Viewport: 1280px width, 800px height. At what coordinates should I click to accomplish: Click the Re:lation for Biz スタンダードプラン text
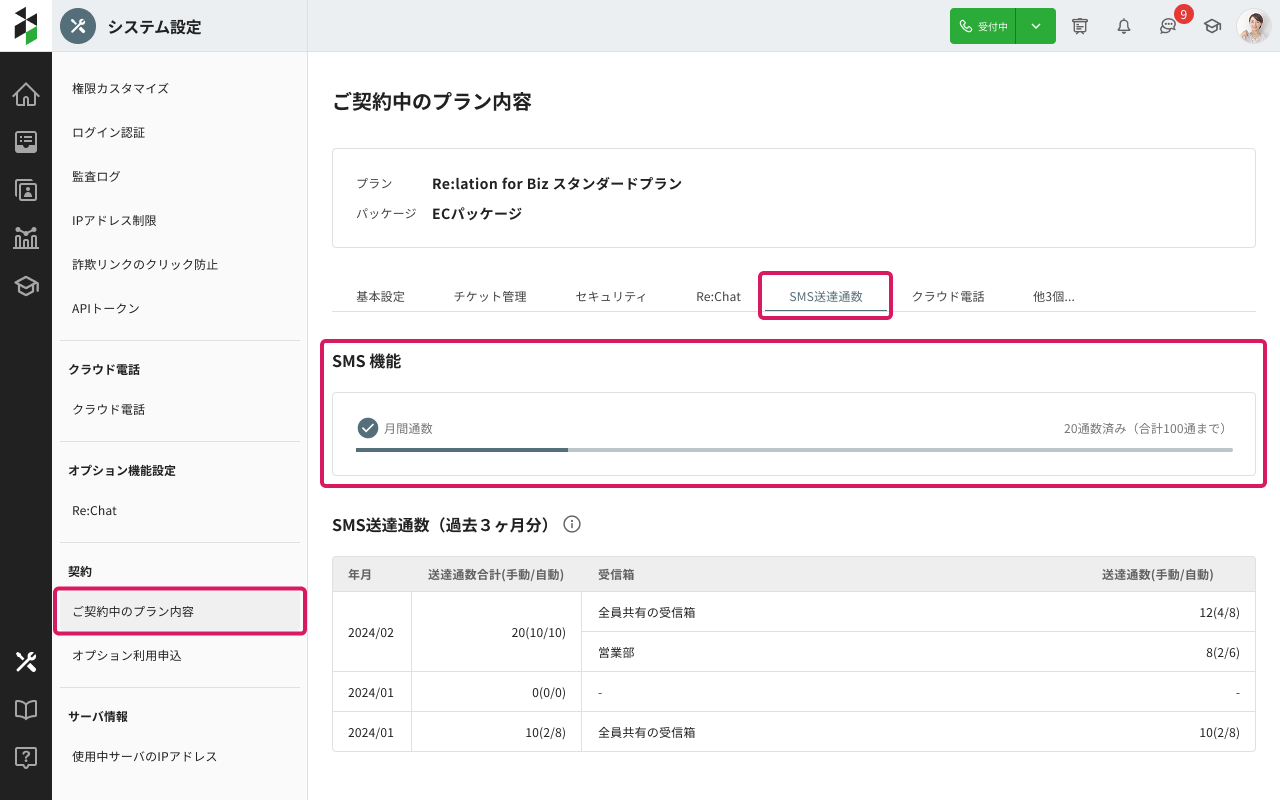click(557, 184)
